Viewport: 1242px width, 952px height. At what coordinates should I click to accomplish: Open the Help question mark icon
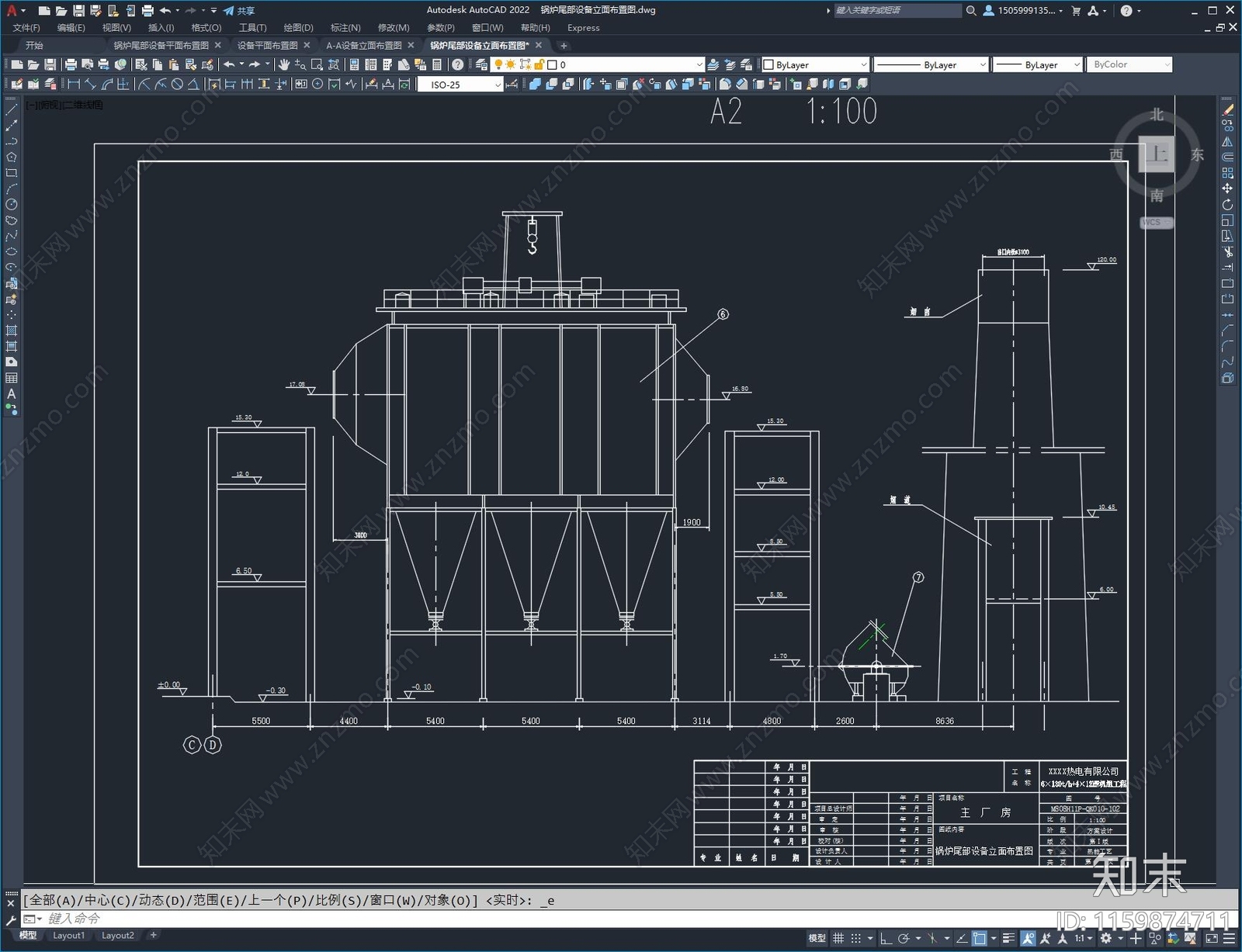458,65
